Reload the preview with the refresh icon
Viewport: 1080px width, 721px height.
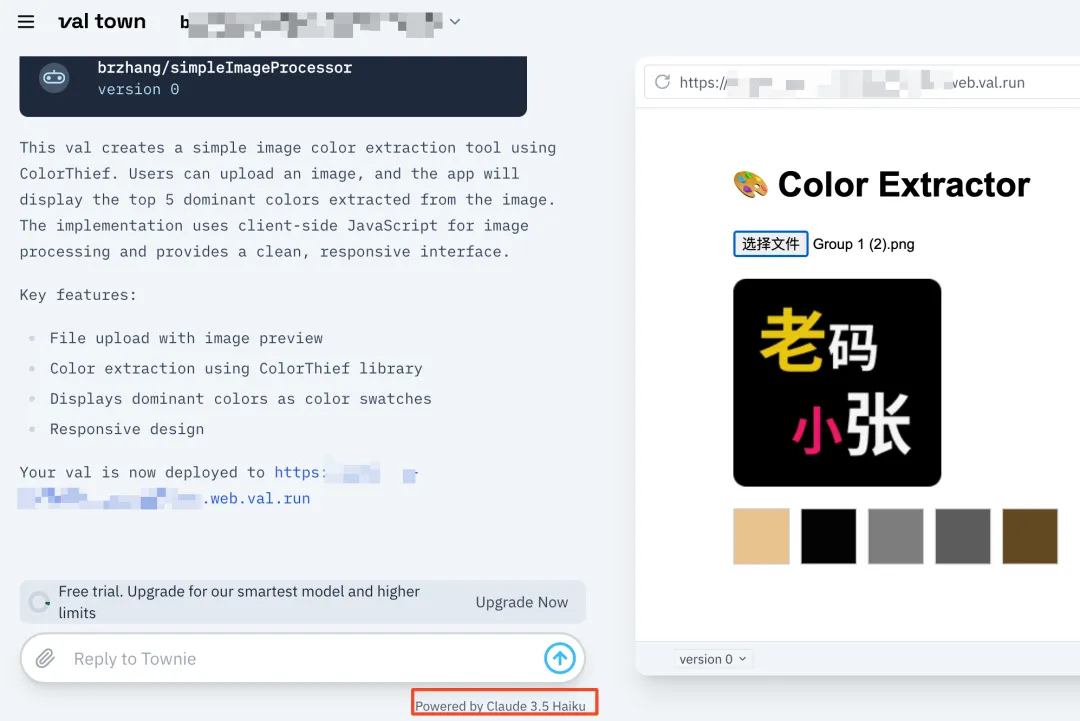click(x=663, y=82)
